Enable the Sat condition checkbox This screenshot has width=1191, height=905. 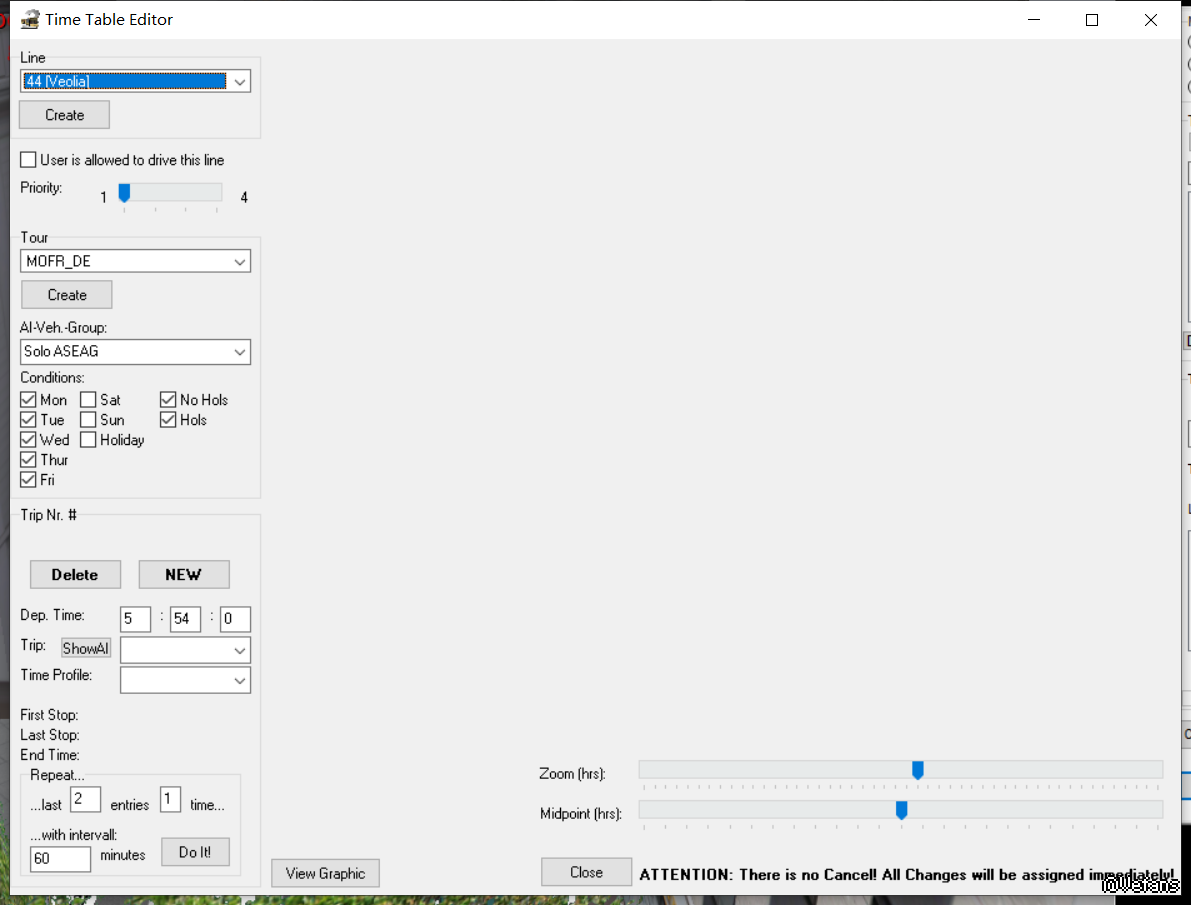88,400
